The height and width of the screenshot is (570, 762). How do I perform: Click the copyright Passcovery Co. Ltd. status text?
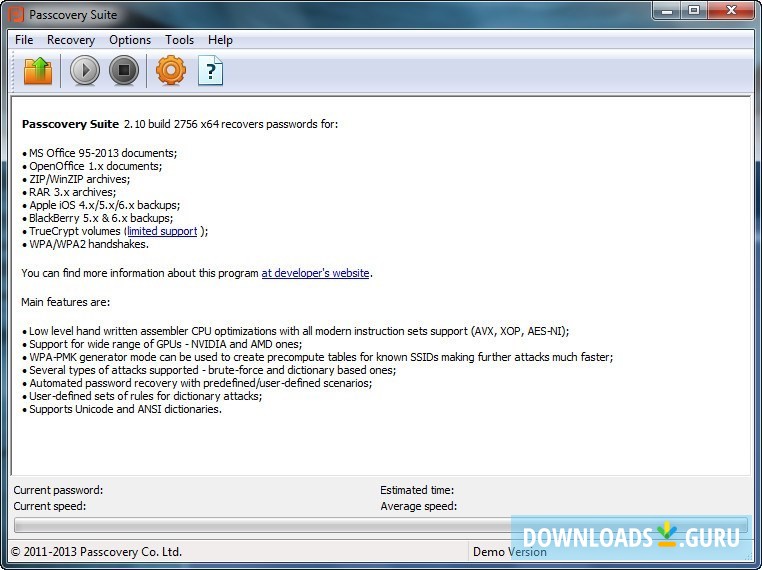pos(96,552)
